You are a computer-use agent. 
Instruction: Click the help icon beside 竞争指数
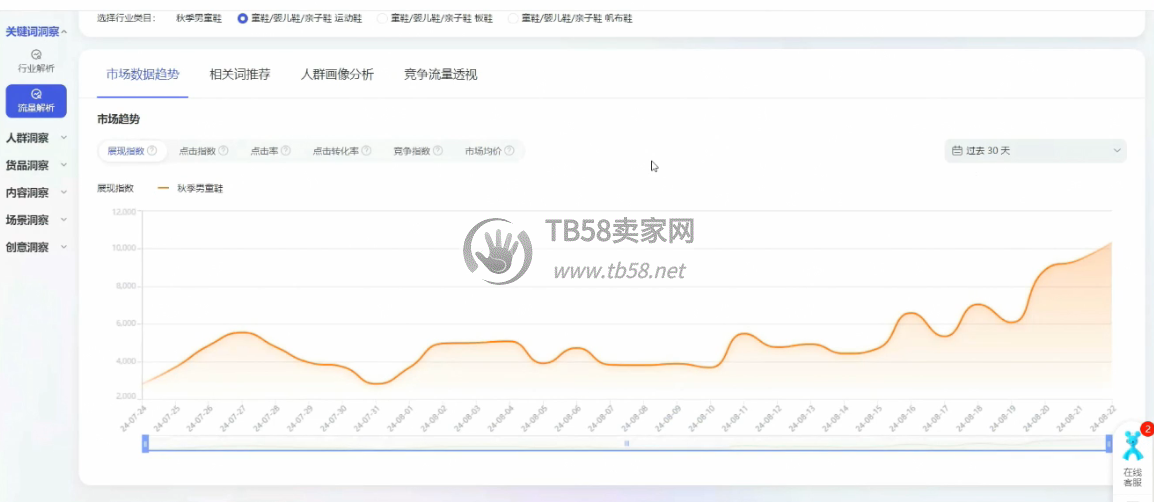437,151
